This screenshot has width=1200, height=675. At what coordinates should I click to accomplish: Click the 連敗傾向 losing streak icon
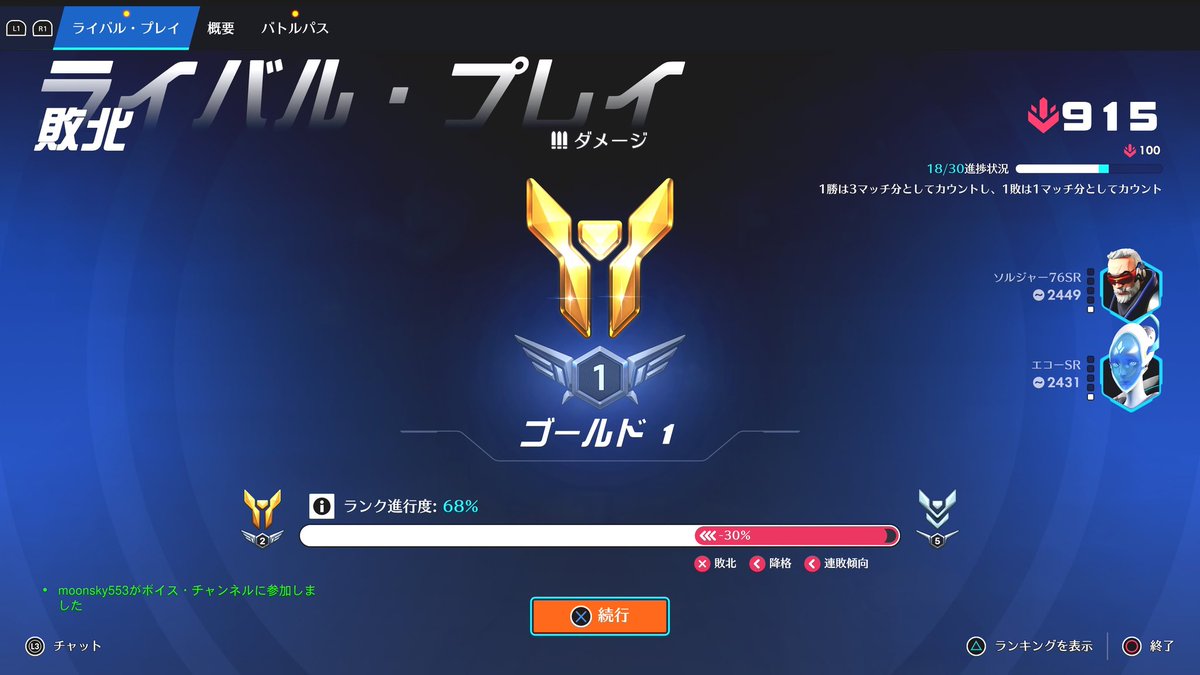point(812,564)
